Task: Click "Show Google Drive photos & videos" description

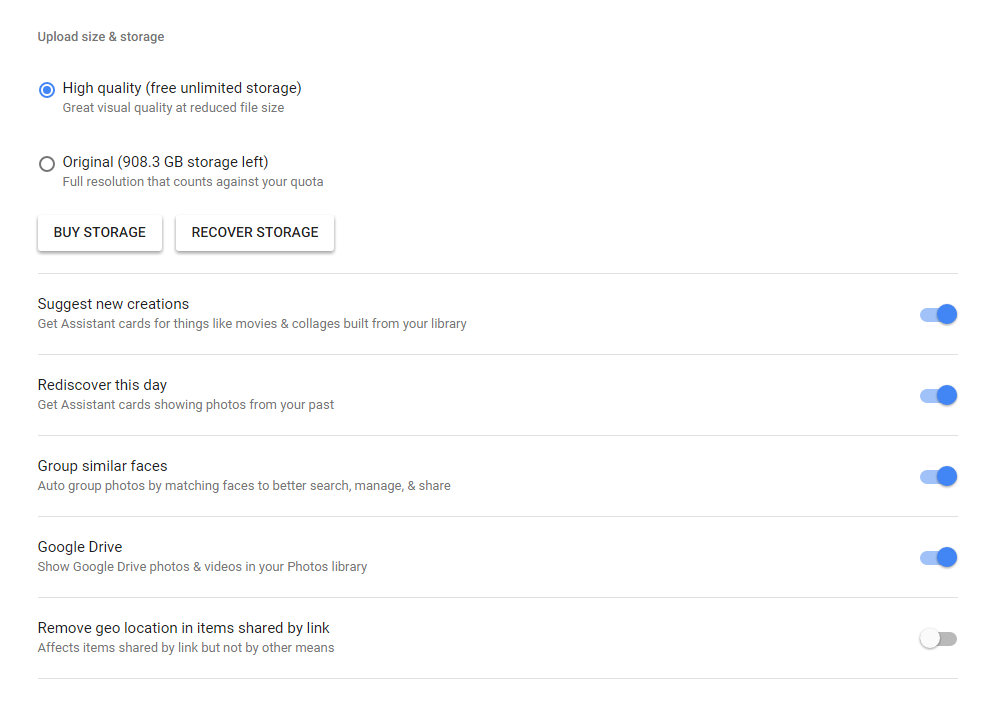Action: 202,567
